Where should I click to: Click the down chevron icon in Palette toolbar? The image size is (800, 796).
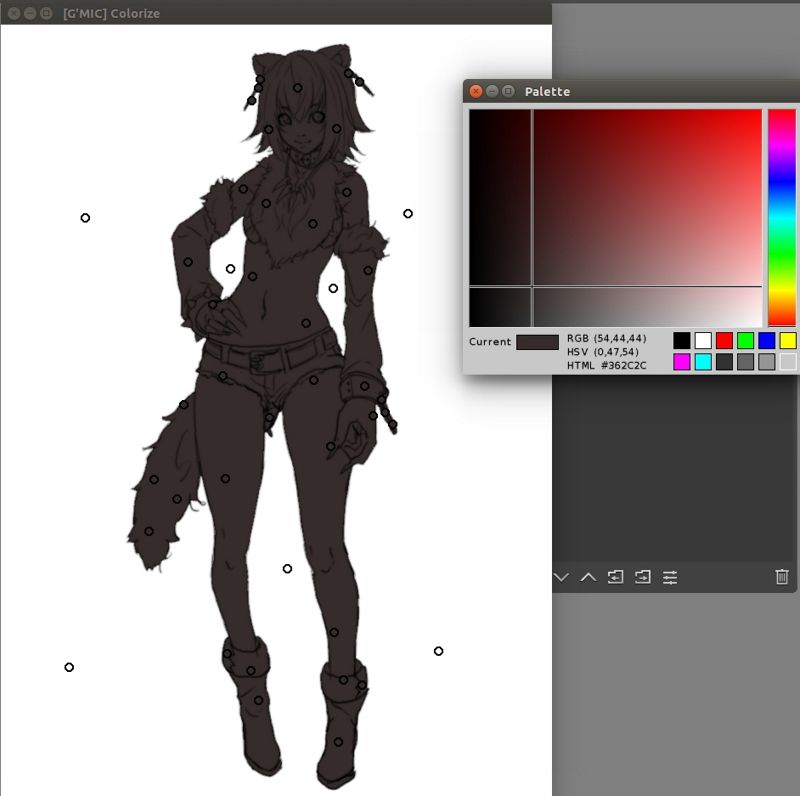pyautogui.click(x=562, y=577)
